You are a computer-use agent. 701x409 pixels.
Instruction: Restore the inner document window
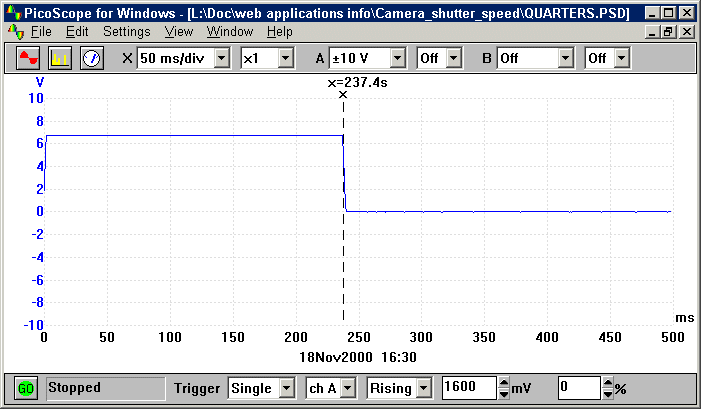669,32
